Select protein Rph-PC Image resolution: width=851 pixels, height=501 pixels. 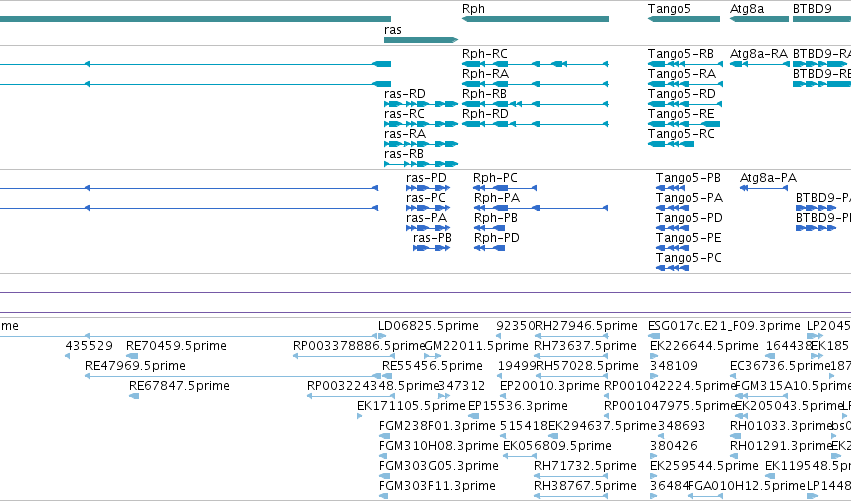[x=495, y=178]
